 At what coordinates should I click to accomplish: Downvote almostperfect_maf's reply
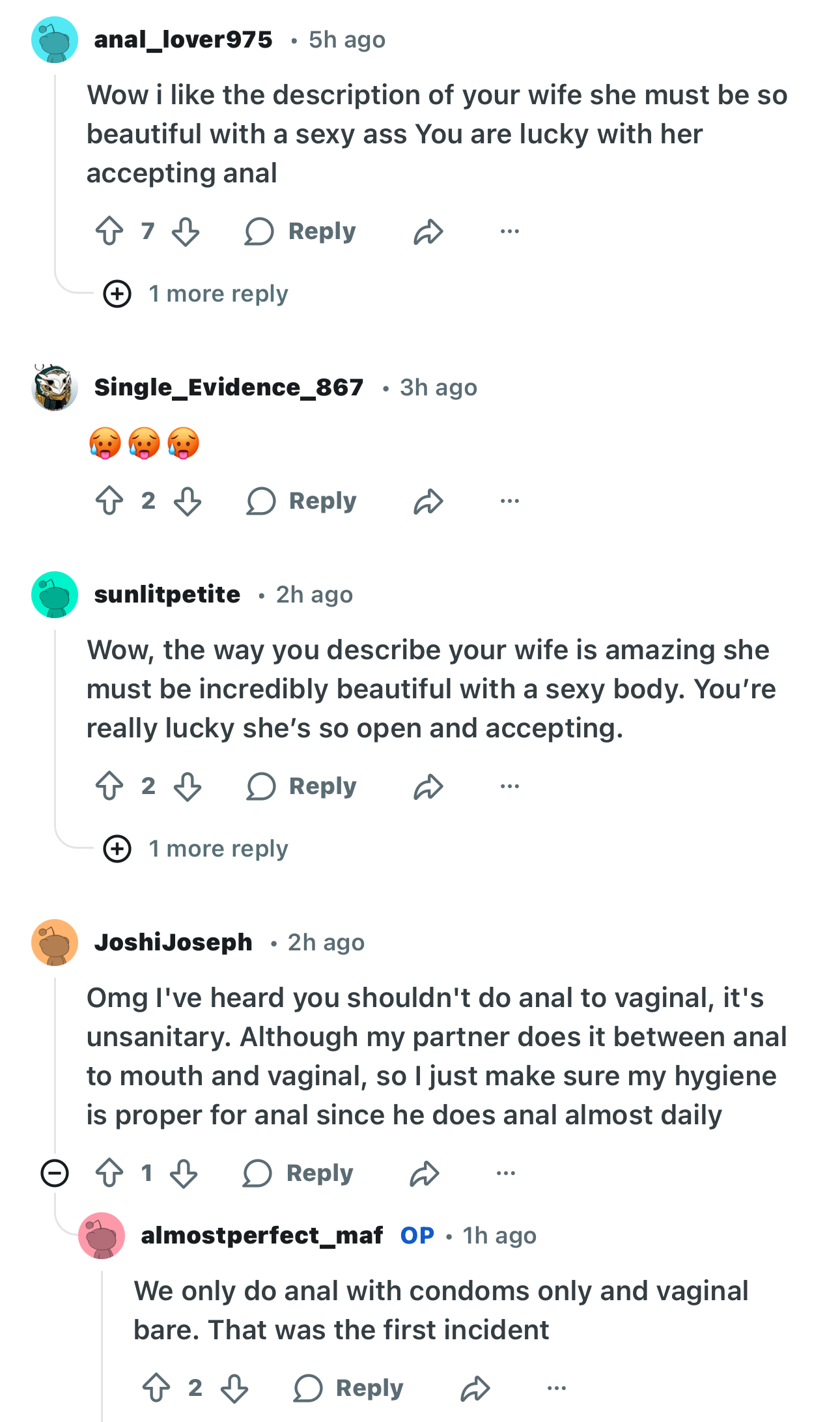(x=234, y=1388)
